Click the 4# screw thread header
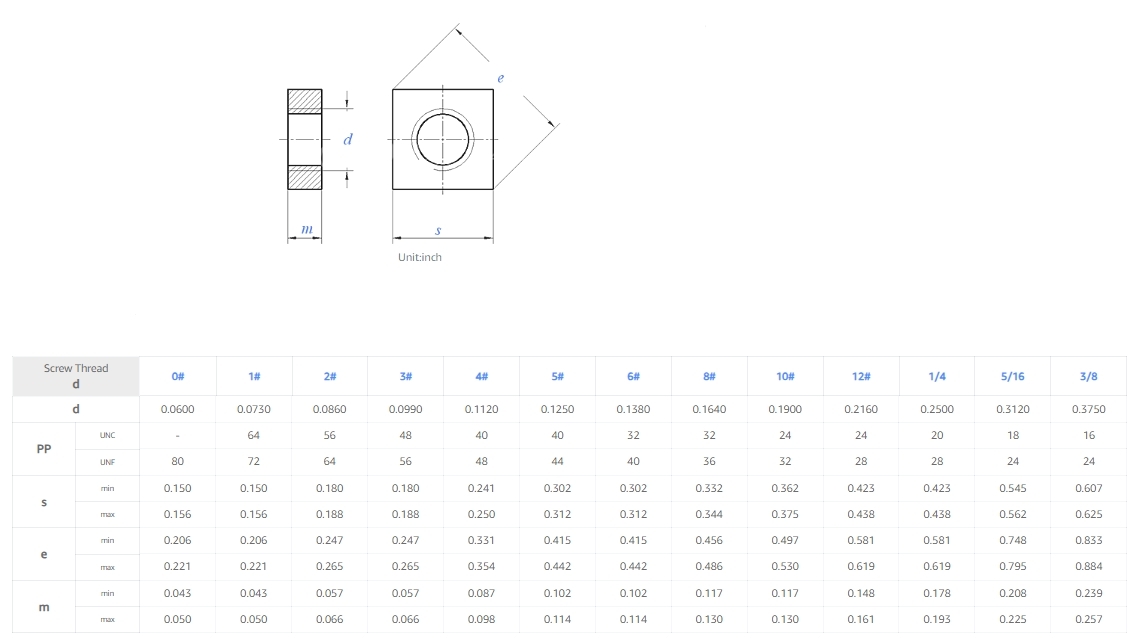Viewport: 1135px width, 638px height. [481, 376]
